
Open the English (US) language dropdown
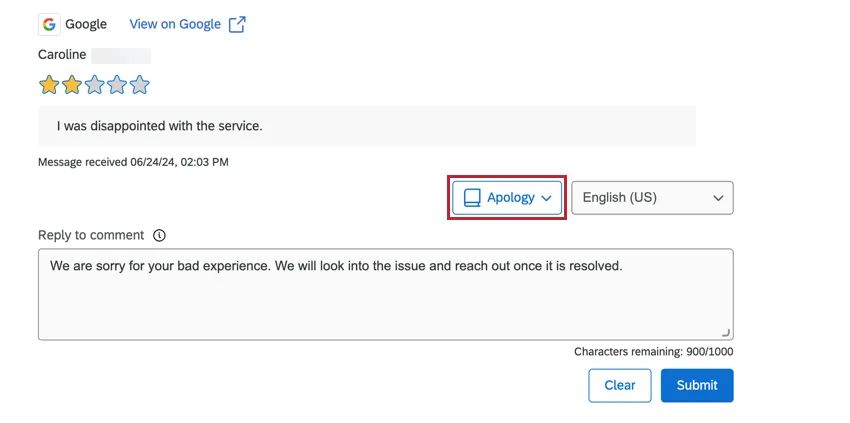point(652,198)
